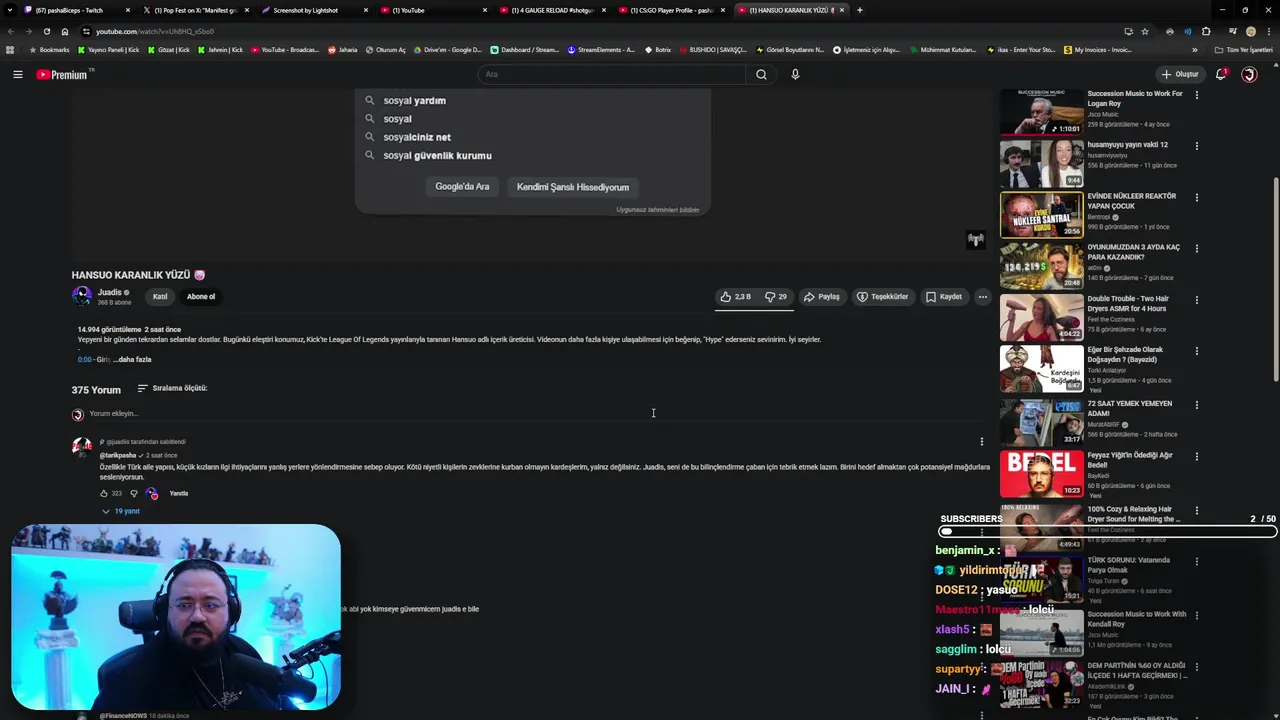This screenshot has width=1280, height=720.
Task: Close the HANSUO KARANLIK YÜZÜ tab
Action: 842,10
